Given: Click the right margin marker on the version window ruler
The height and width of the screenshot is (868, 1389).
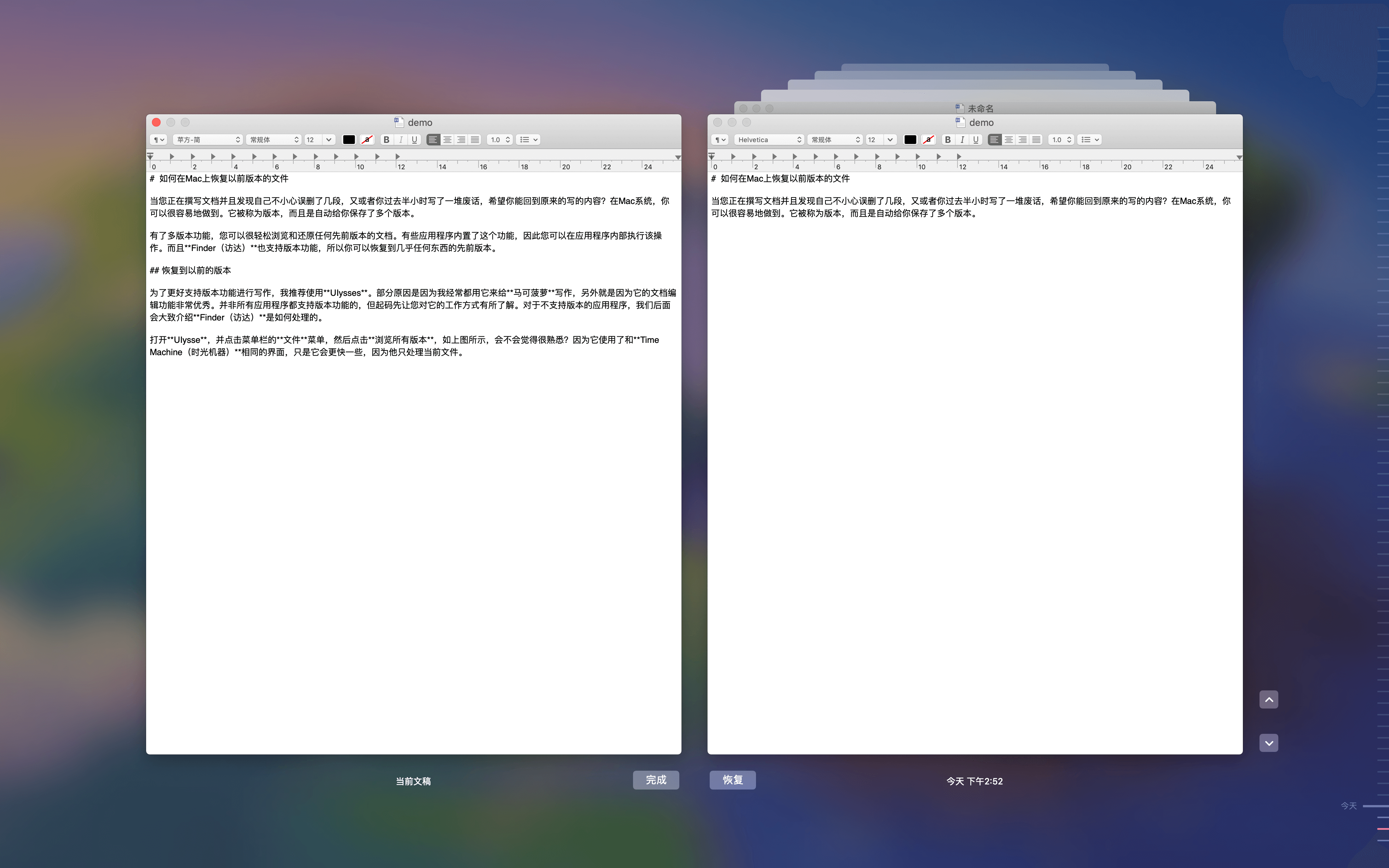Looking at the screenshot, I should [1239, 157].
